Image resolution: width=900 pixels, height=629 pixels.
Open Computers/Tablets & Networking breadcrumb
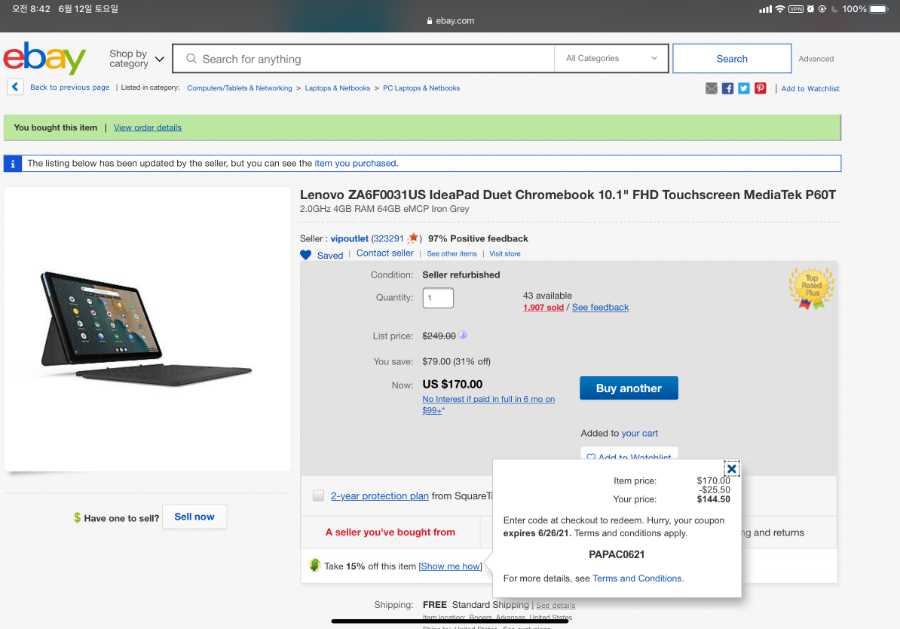tap(239, 88)
